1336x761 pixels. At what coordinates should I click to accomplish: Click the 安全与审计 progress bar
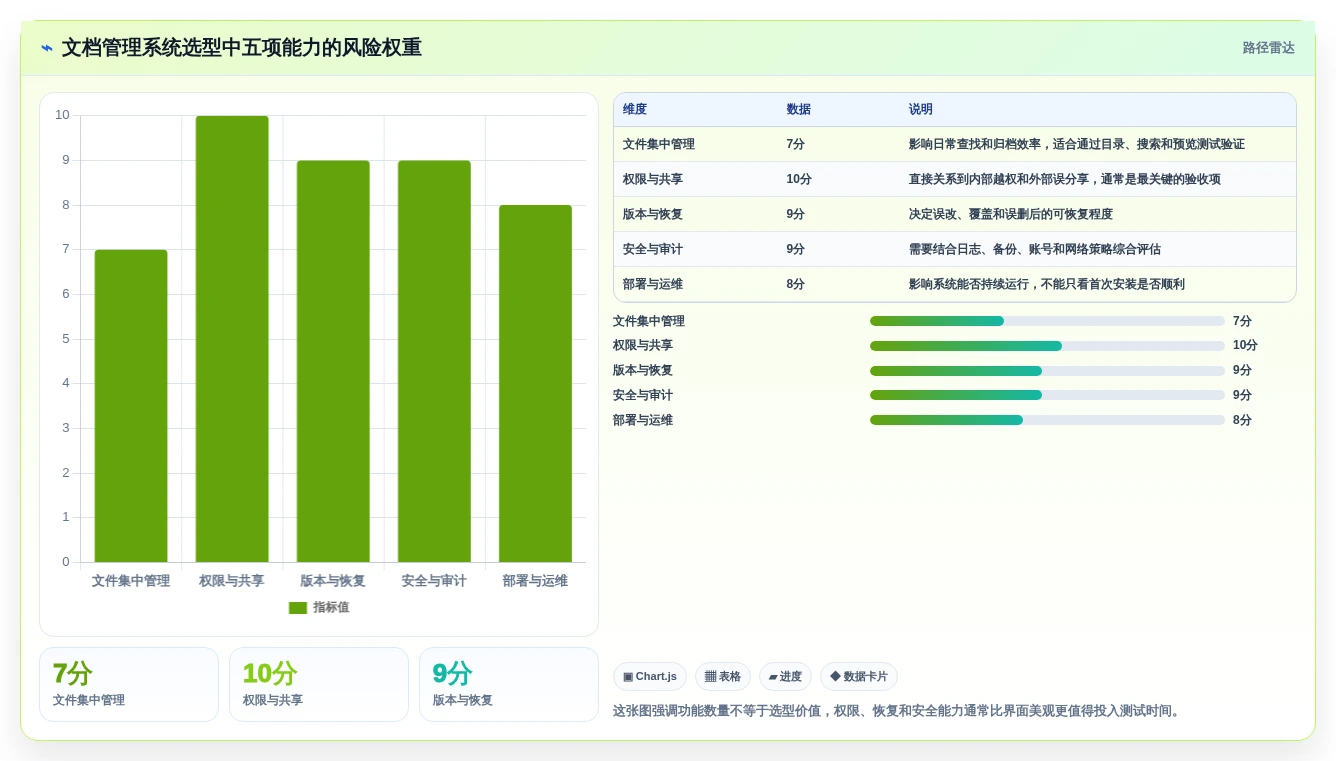tap(1047, 395)
